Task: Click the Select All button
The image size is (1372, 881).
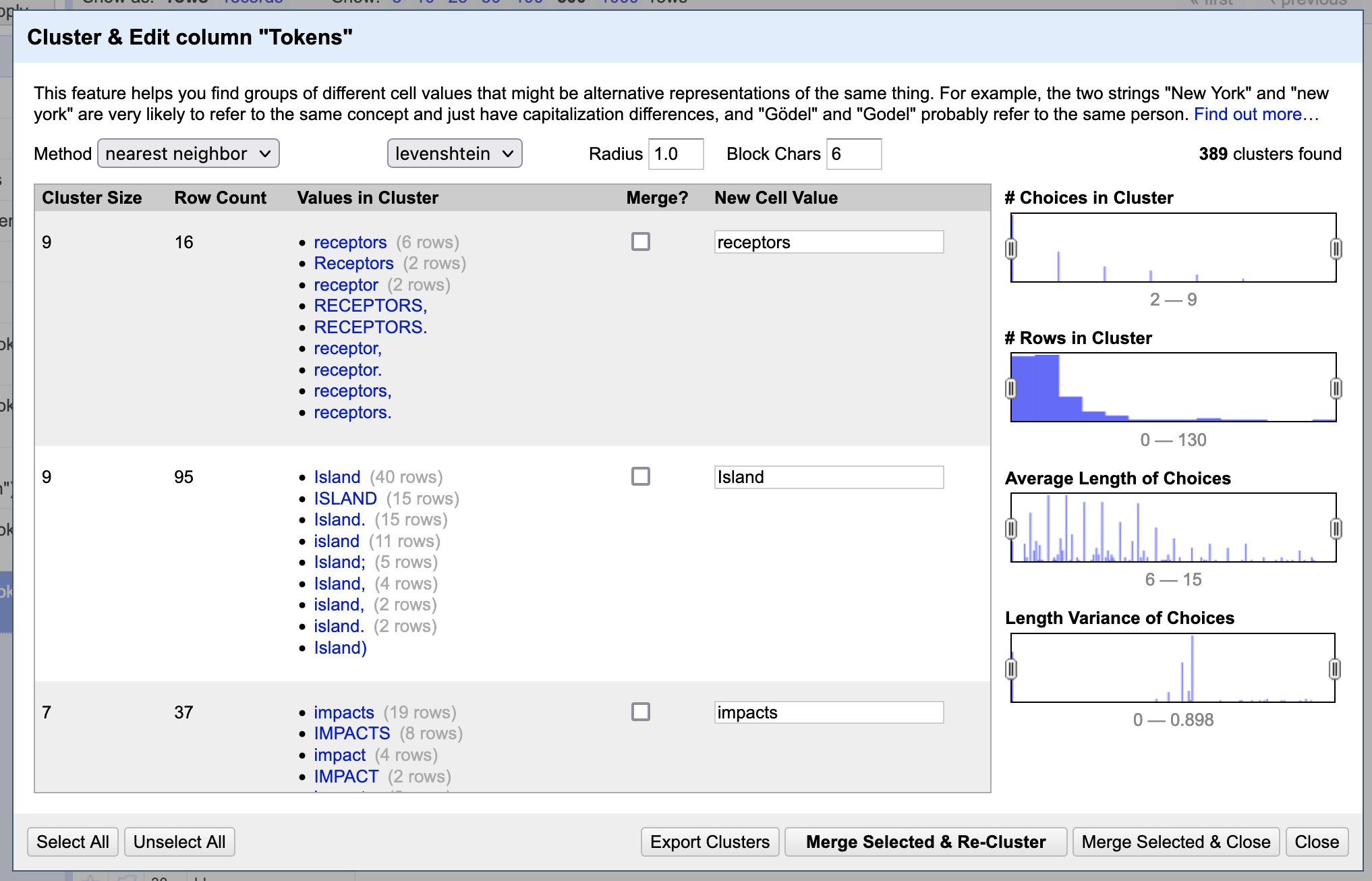Action: 73,842
